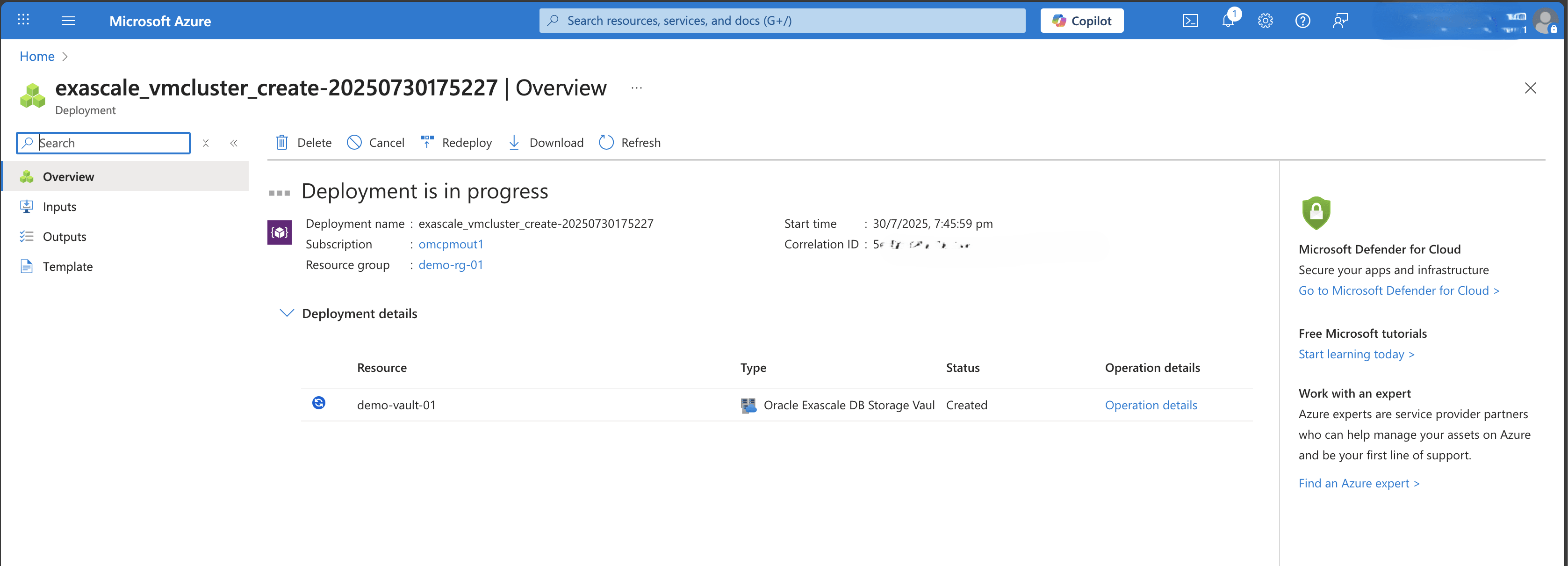
Task: Open the Inputs menu item
Action: (x=59, y=207)
